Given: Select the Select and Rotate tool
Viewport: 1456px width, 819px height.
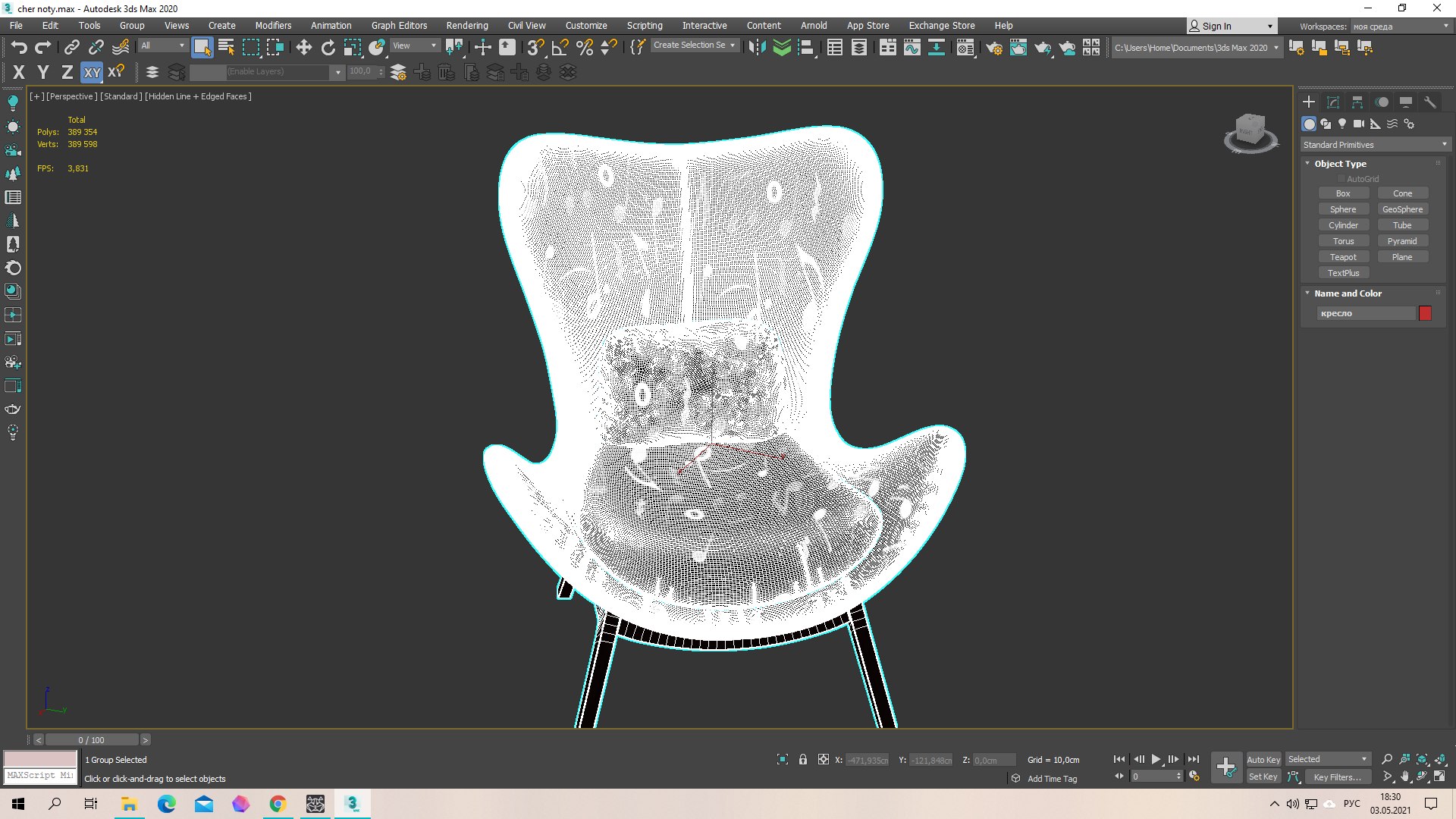Looking at the screenshot, I should (328, 48).
